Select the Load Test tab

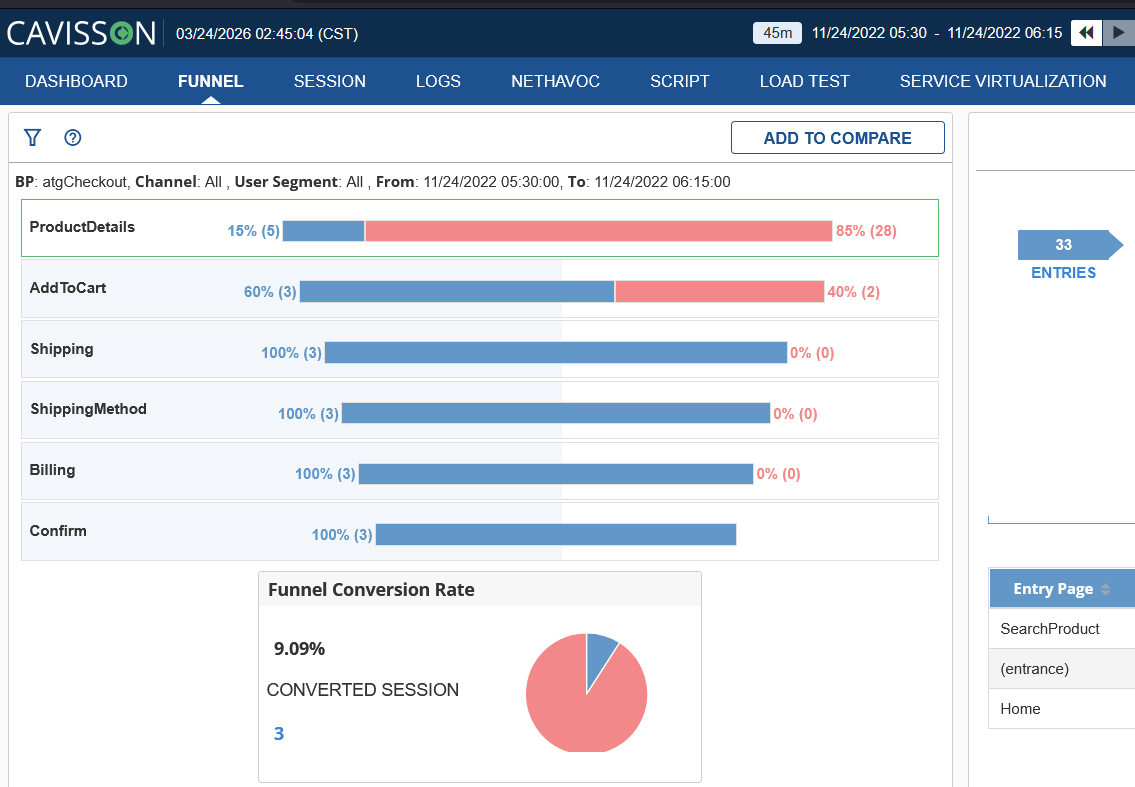click(804, 81)
